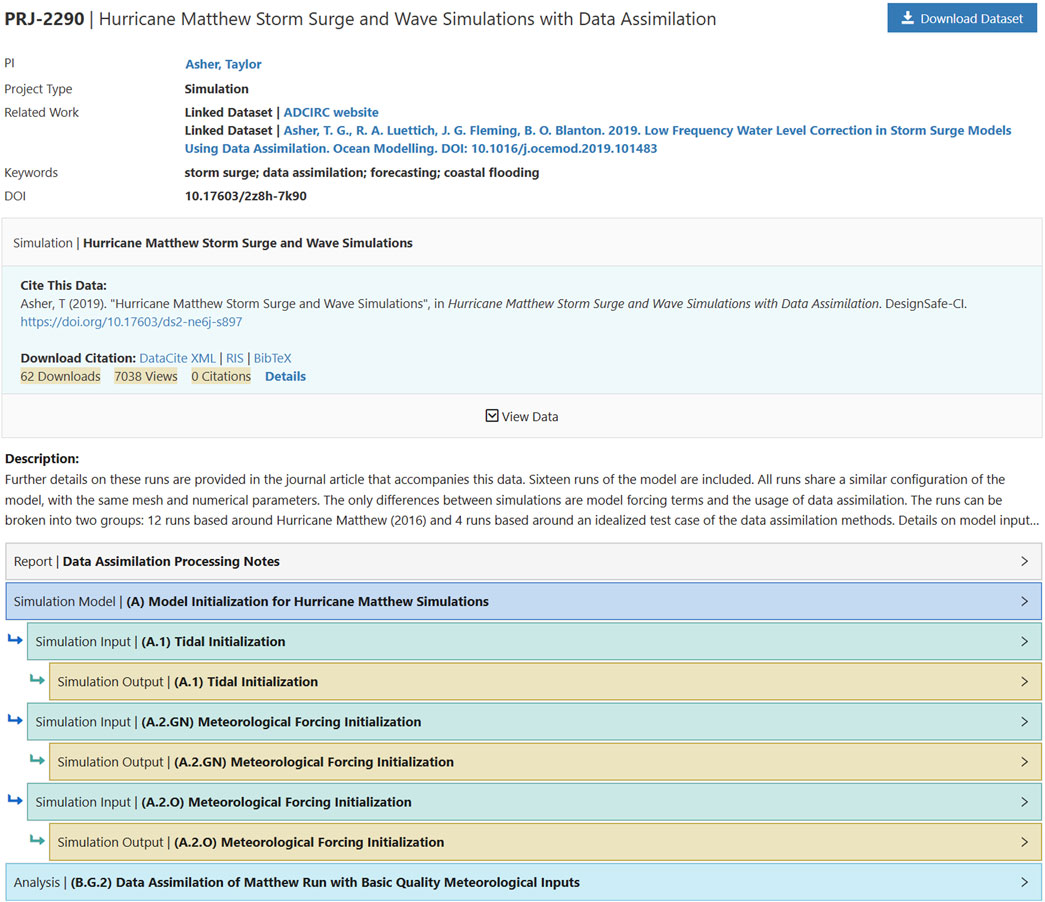Click the Project Type value Simulation

[217, 89]
